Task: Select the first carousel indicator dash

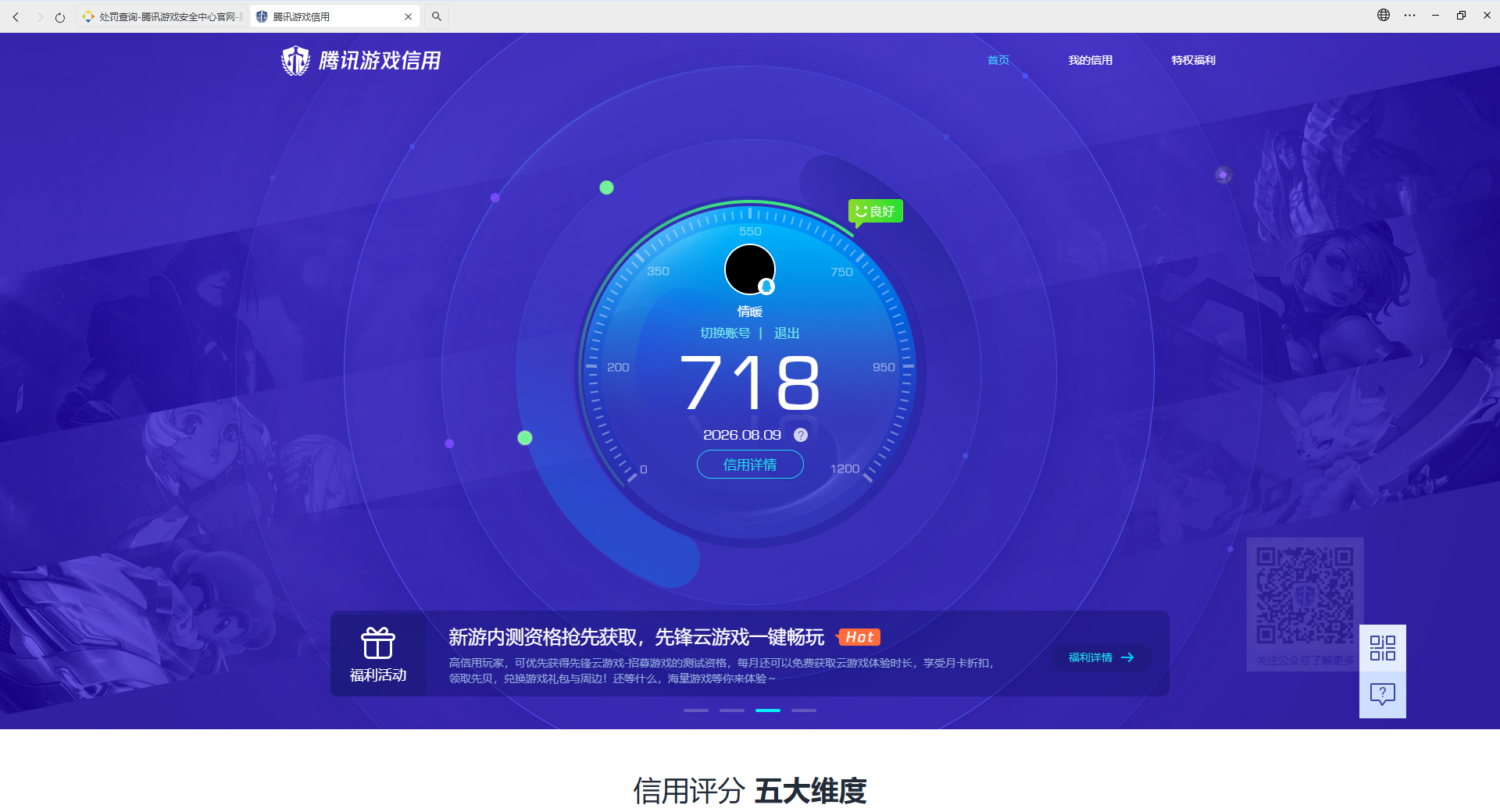Action: point(696,710)
